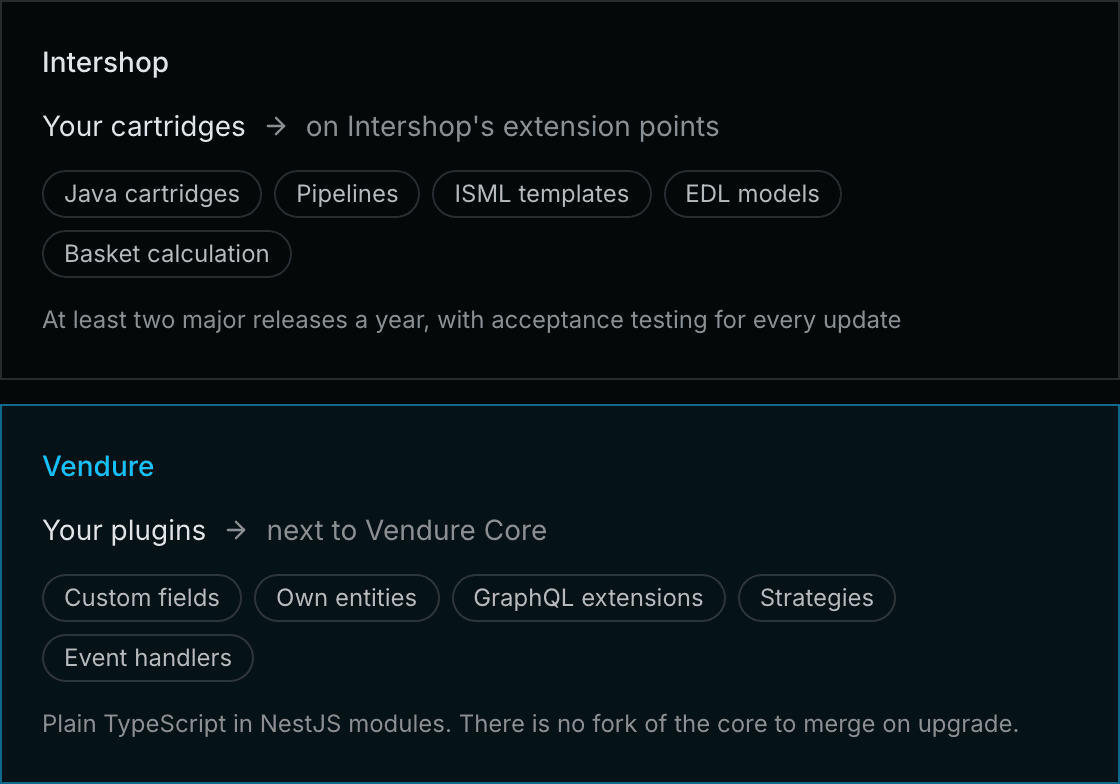Select the Java cartridges pill
This screenshot has height=784, width=1120.
click(152, 194)
